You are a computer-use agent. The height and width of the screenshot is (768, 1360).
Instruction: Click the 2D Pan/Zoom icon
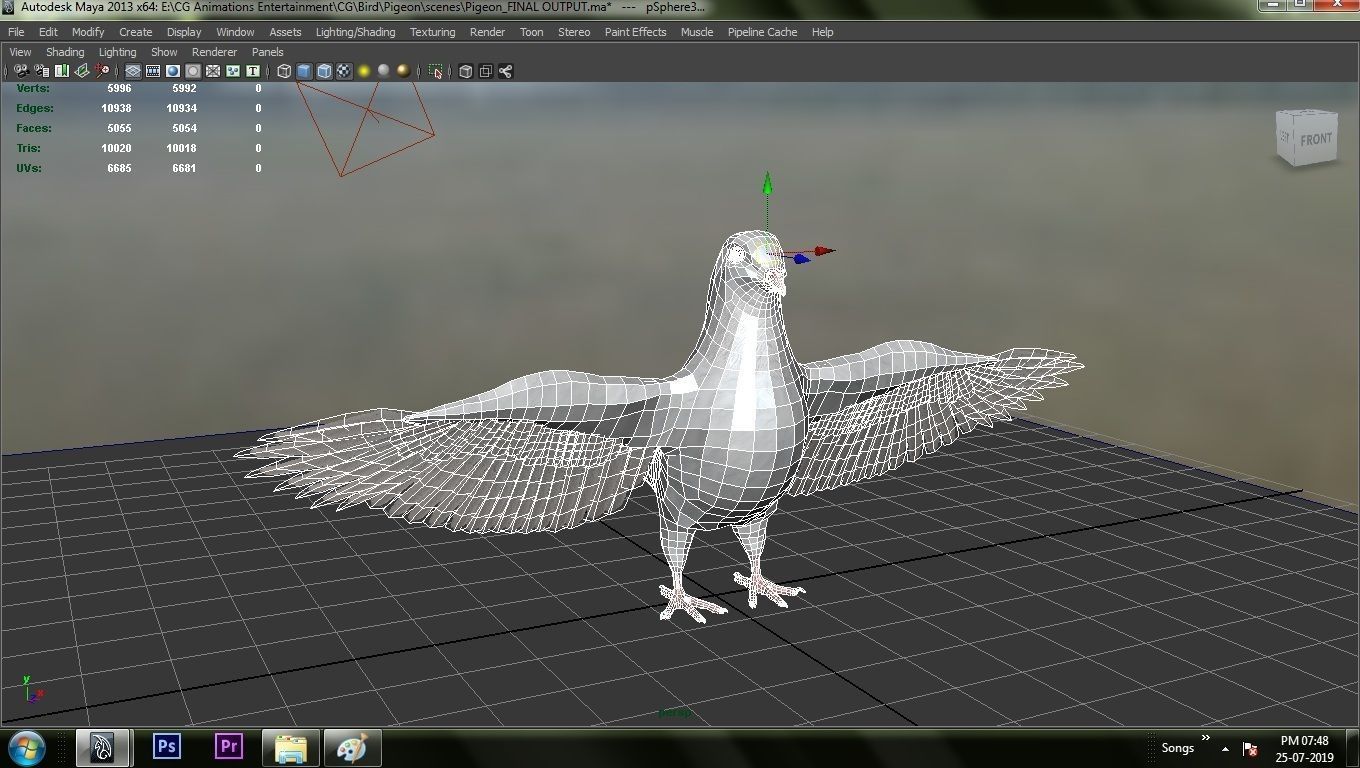102,71
